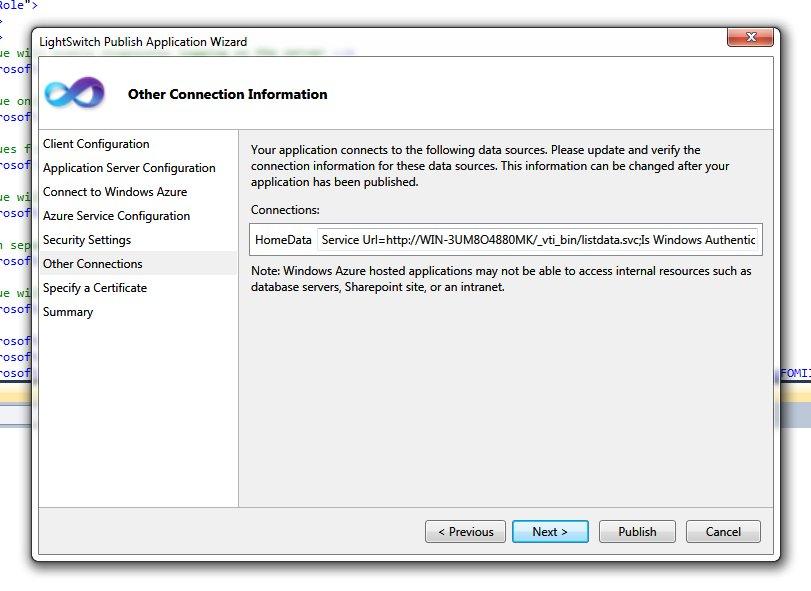Click the Publish button
The width and height of the screenshot is (811, 591).
pyautogui.click(x=637, y=532)
